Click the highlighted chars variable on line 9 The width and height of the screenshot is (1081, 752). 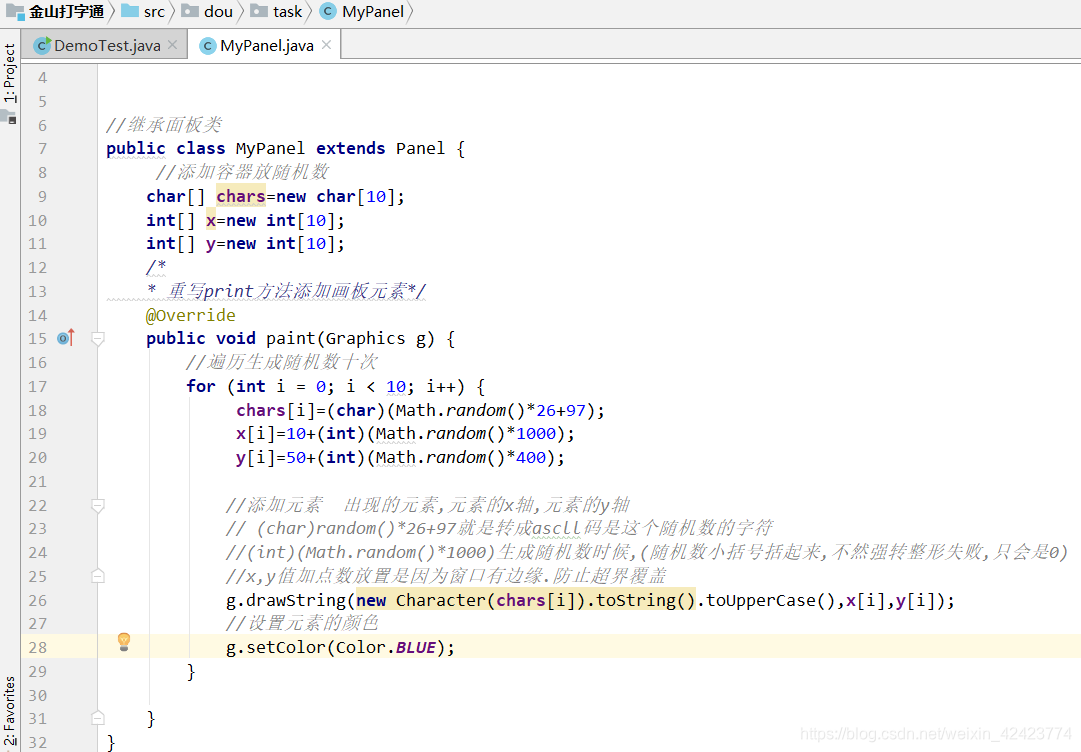241,196
